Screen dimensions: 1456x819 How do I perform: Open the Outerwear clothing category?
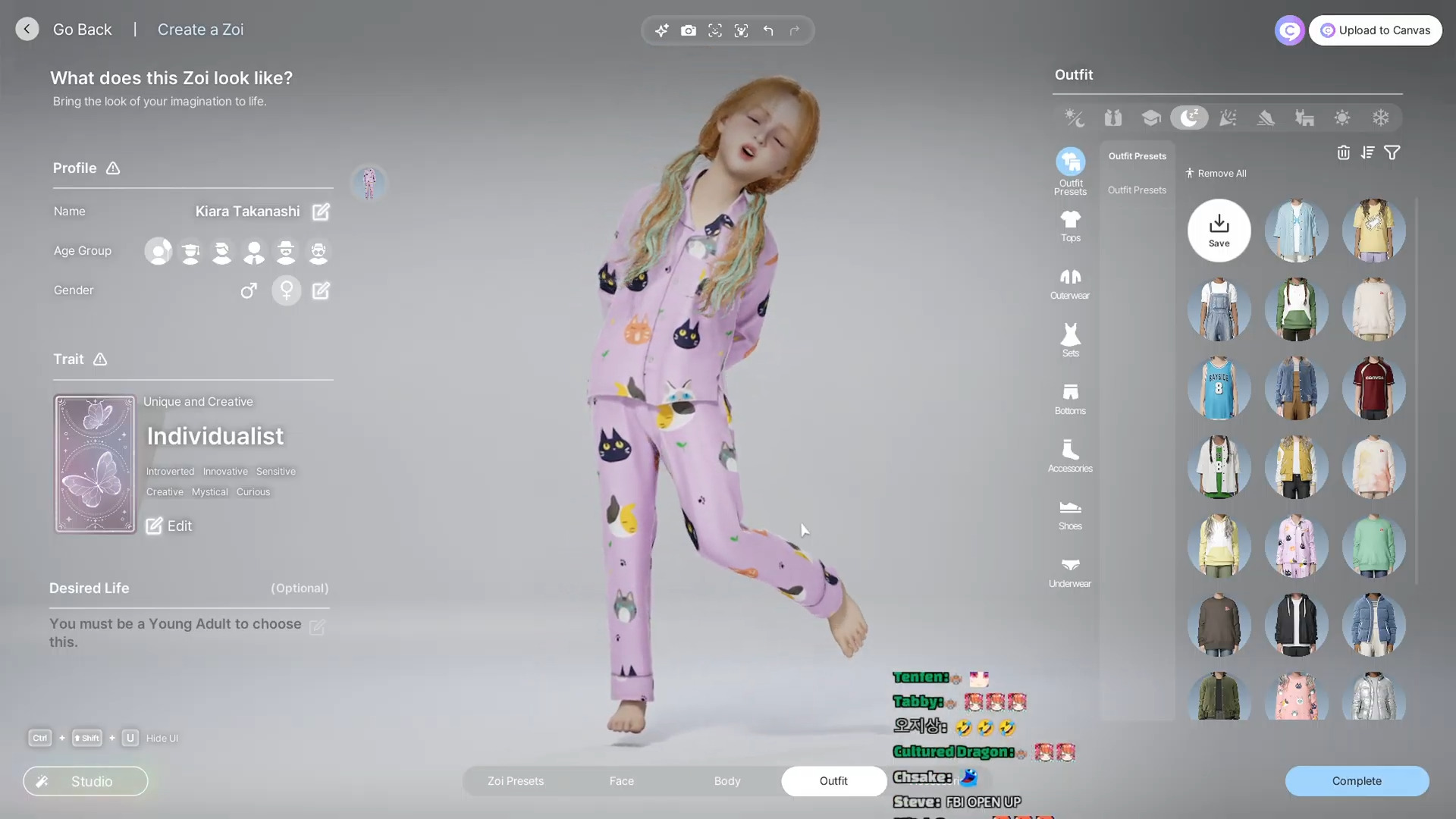pos(1070,284)
